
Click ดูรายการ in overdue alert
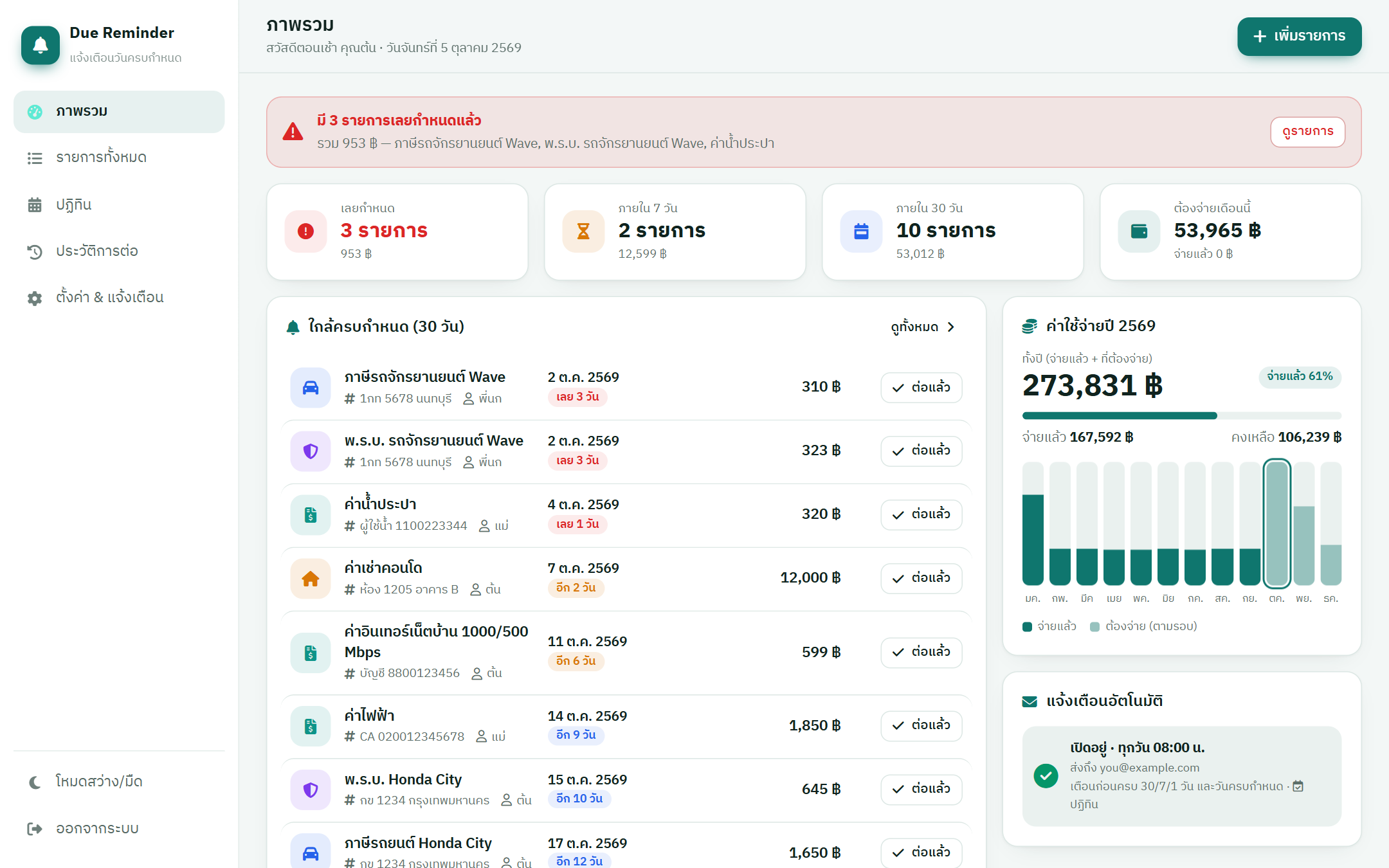tap(1307, 132)
